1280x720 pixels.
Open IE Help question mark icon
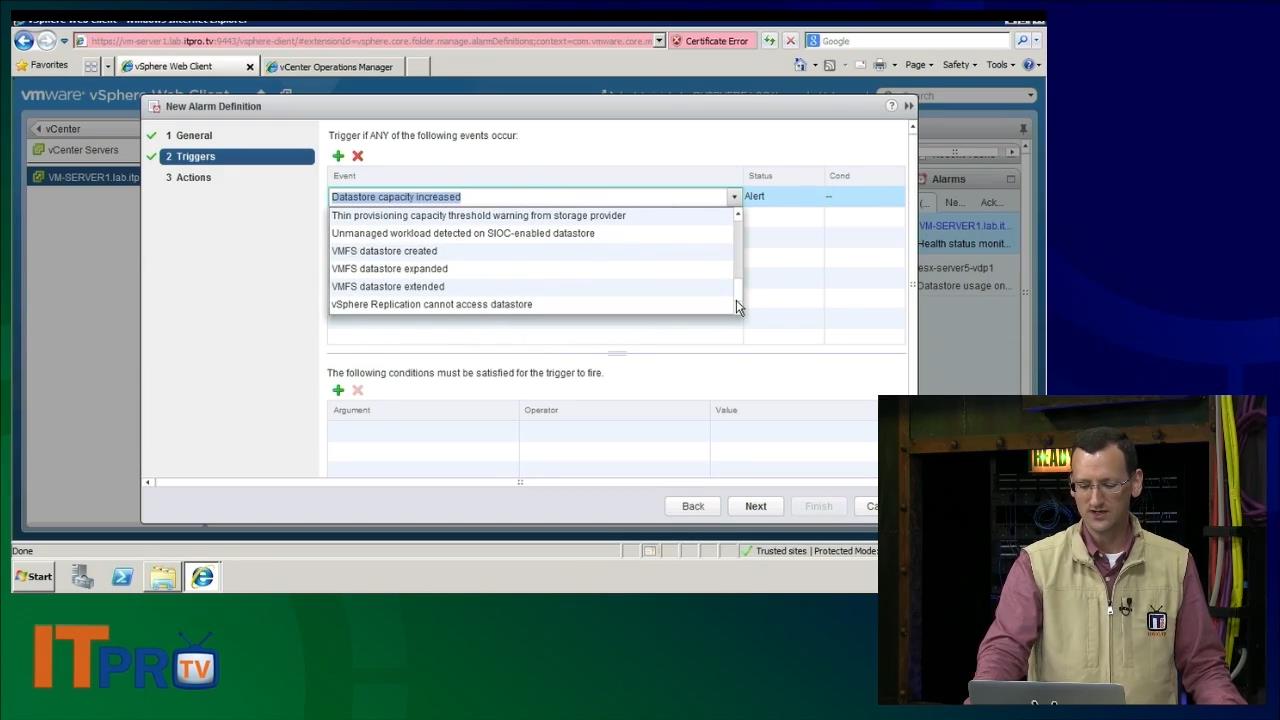1028,65
